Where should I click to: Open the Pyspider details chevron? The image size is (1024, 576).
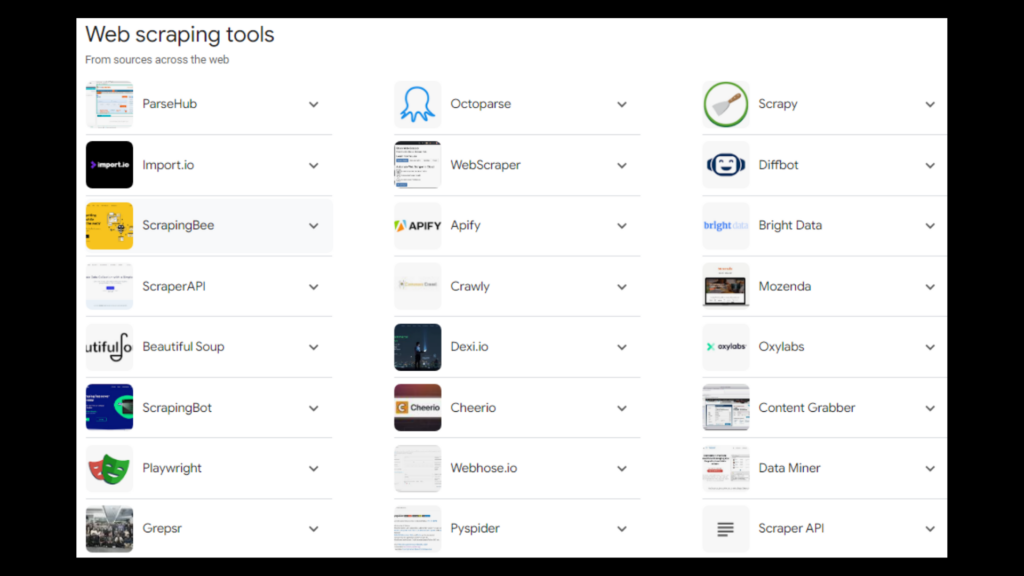point(622,528)
